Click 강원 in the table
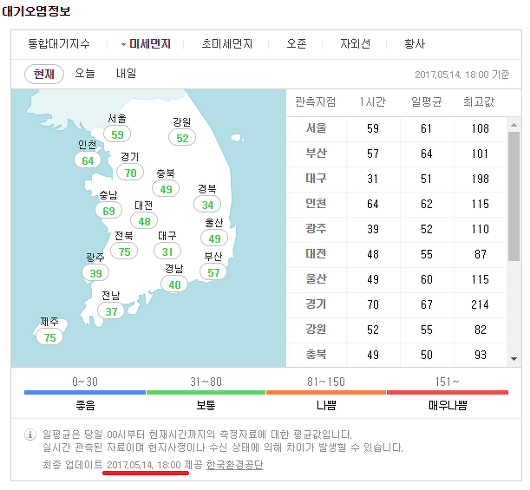 point(316,329)
